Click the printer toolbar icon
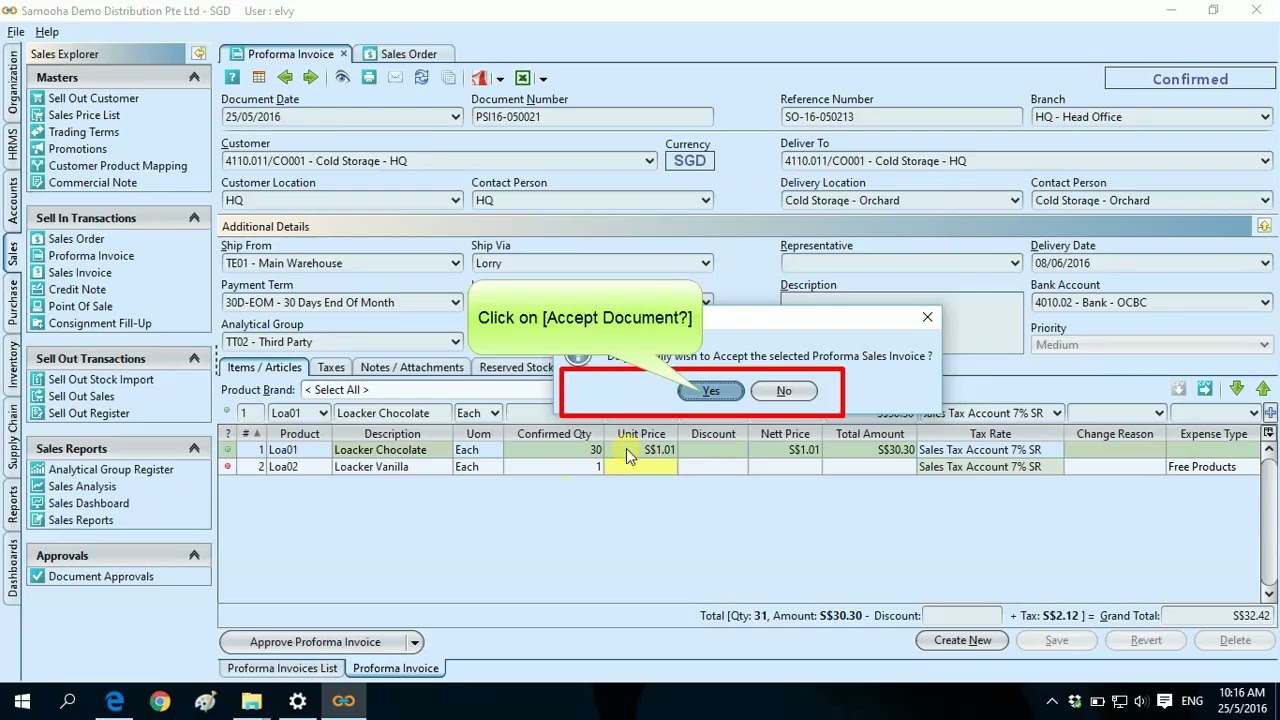The width and height of the screenshot is (1280, 720). (369, 78)
